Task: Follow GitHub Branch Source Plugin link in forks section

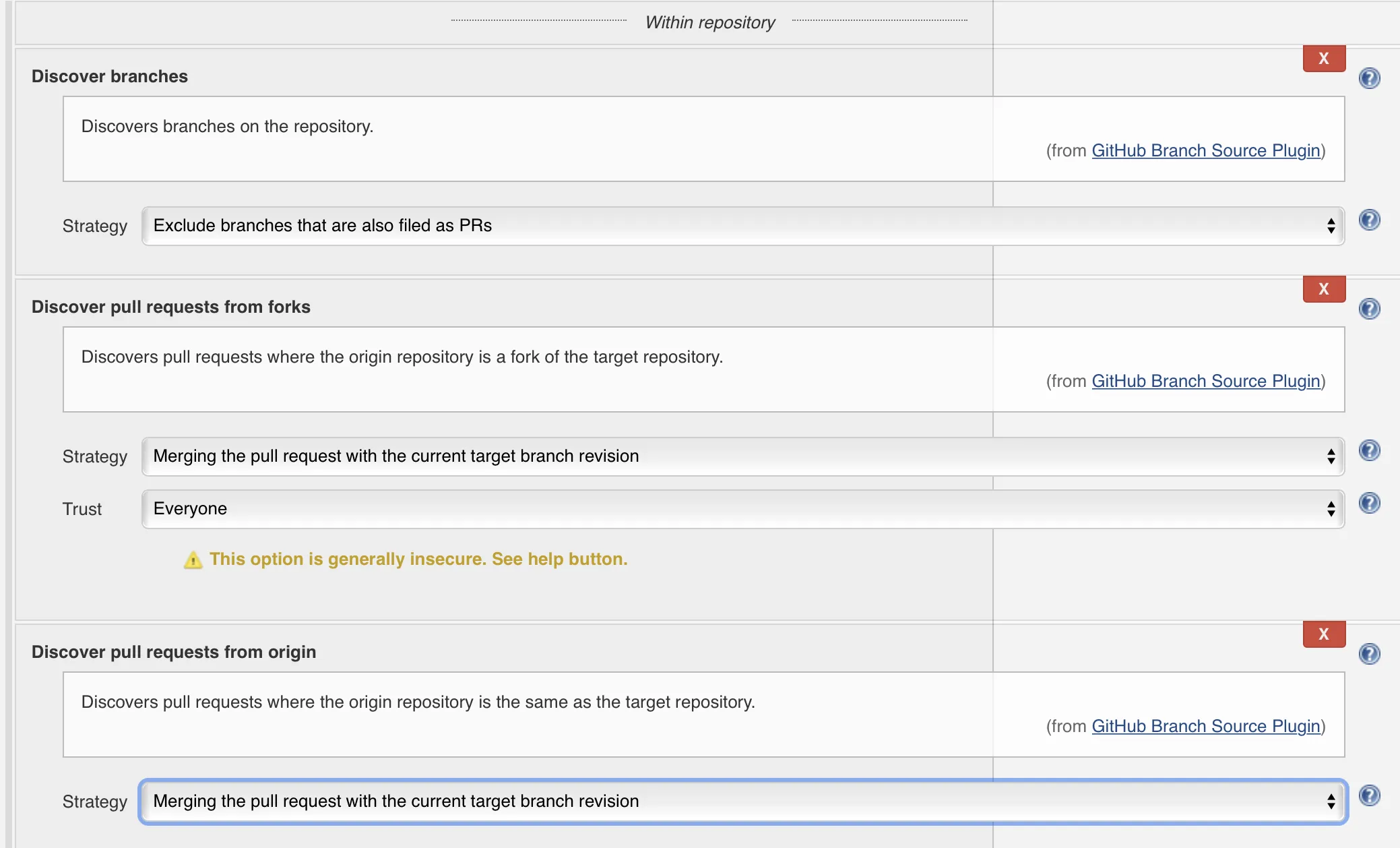Action: point(1205,381)
